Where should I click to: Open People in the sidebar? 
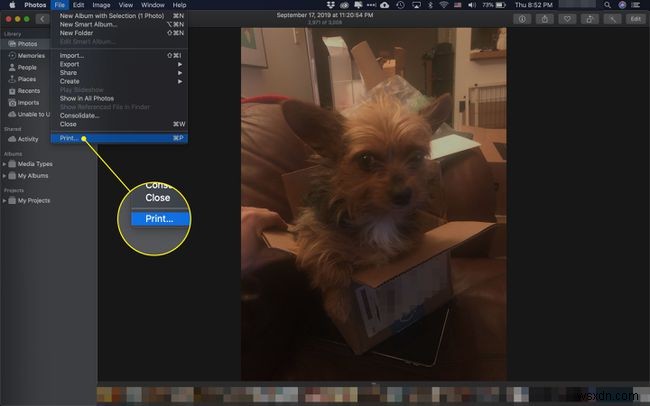[25, 67]
